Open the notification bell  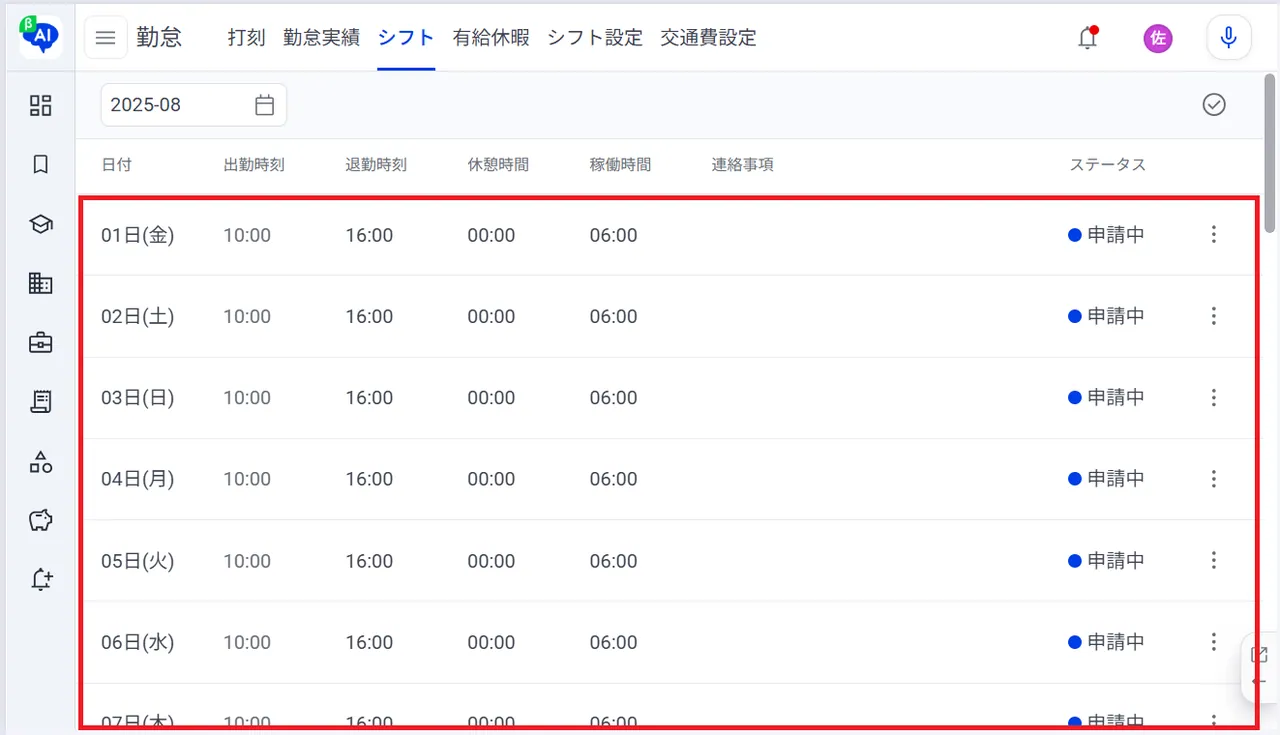[x=1088, y=38]
